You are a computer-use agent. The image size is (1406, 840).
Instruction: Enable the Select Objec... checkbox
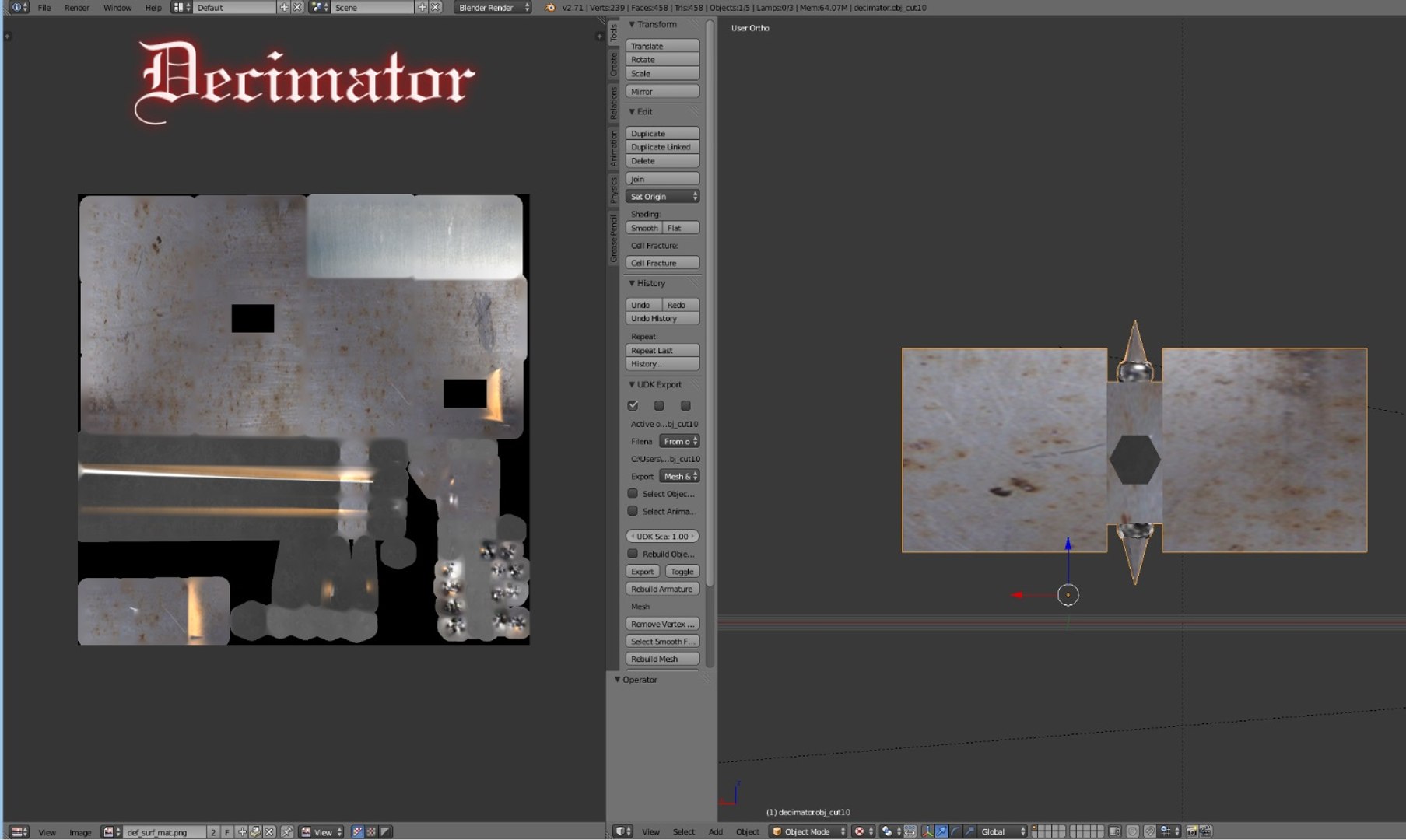coord(633,493)
